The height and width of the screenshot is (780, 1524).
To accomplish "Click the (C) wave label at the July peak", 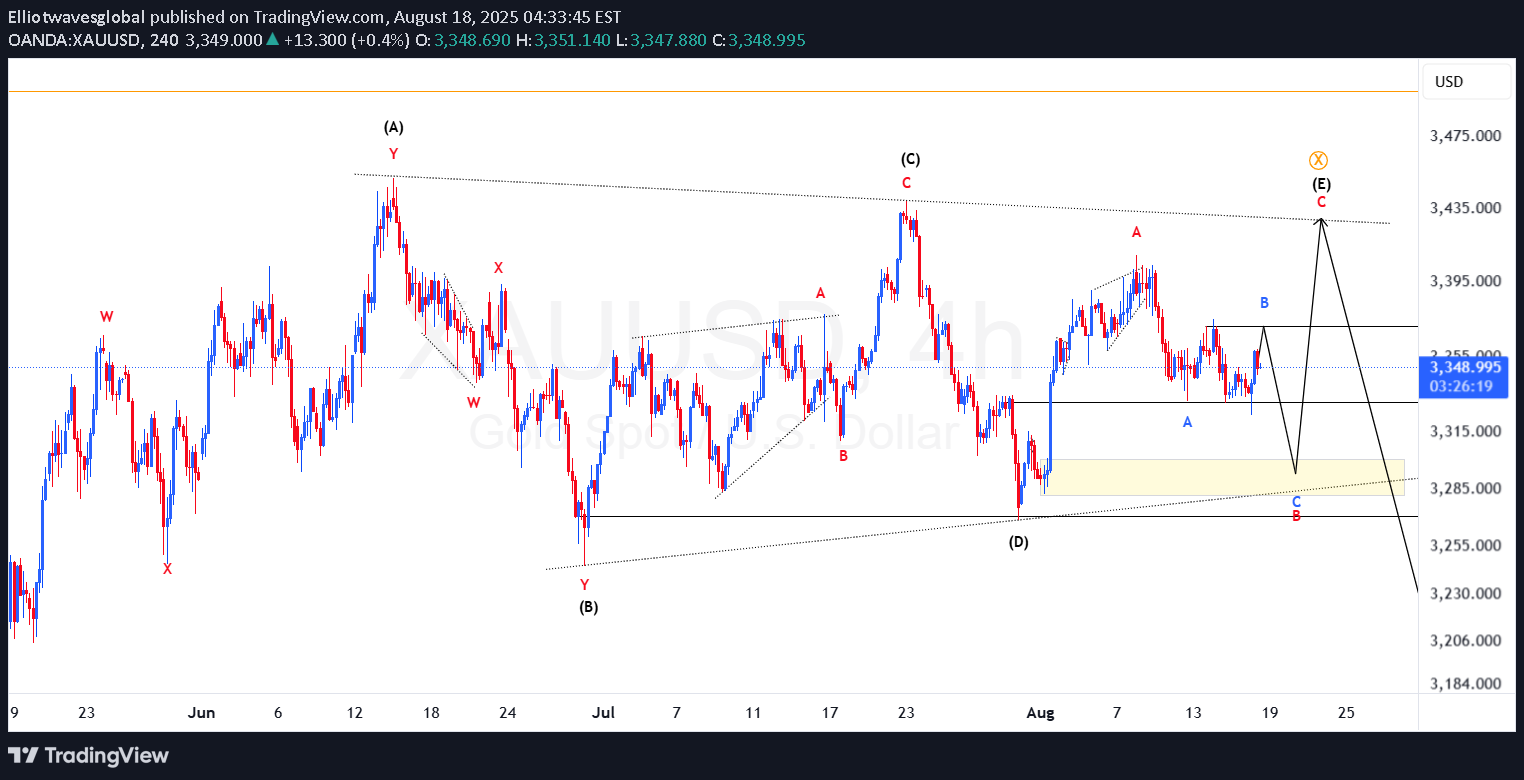I will [x=909, y=159].
